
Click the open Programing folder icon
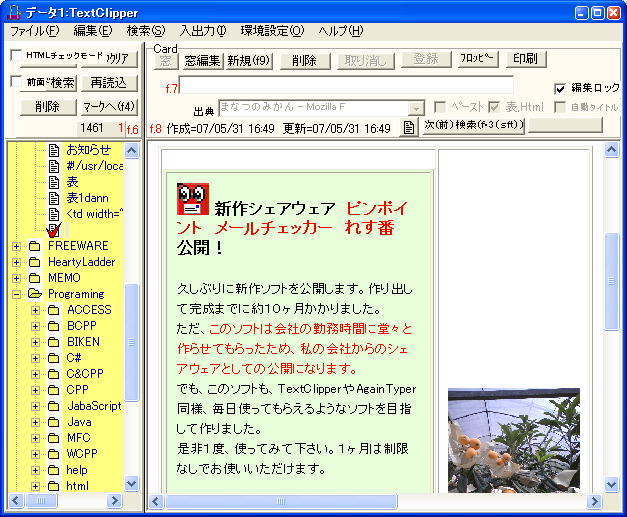click(x=35, y=294)
